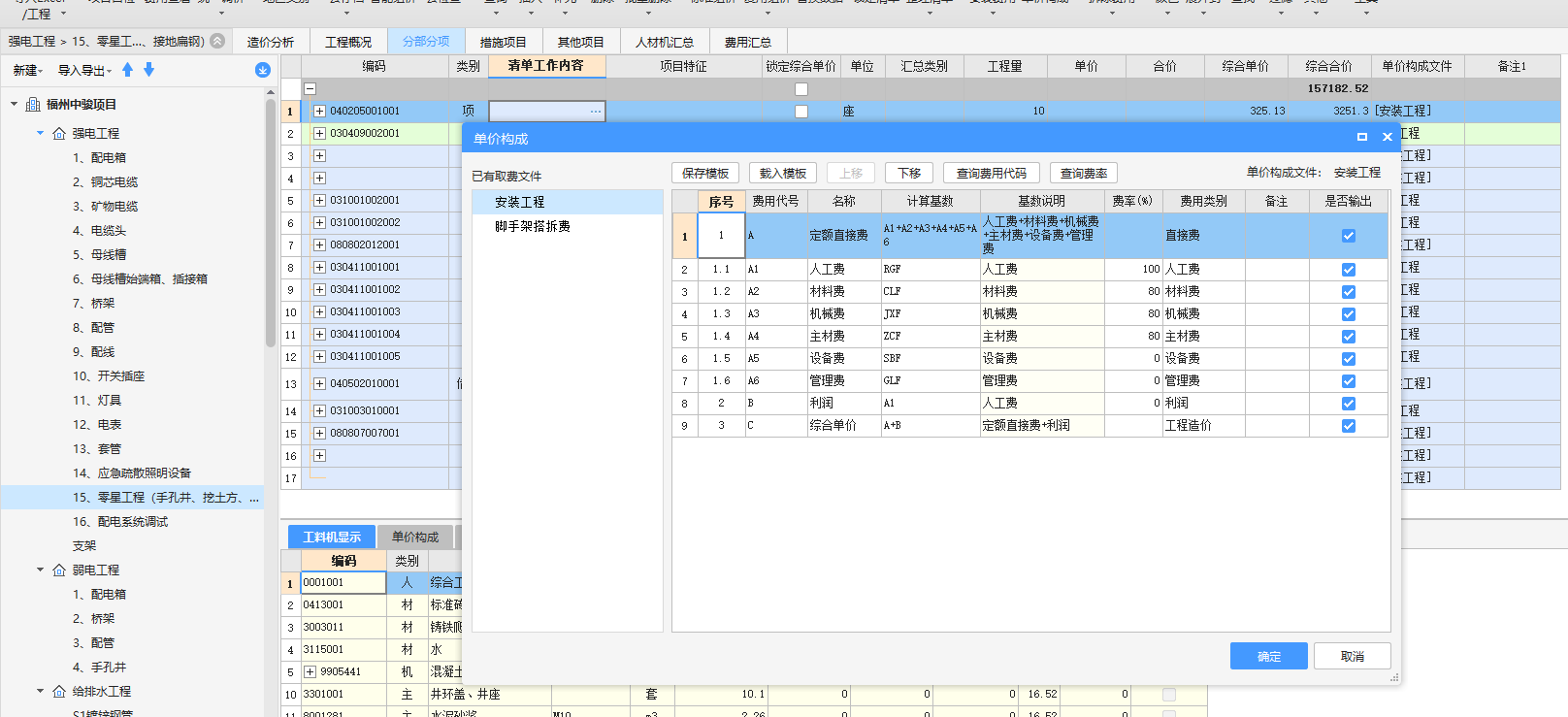Viewport: 1568px width, 717px height.
Task: Collapse the 福州中骏项目 tree node arrow
Action: click(14, 104)
